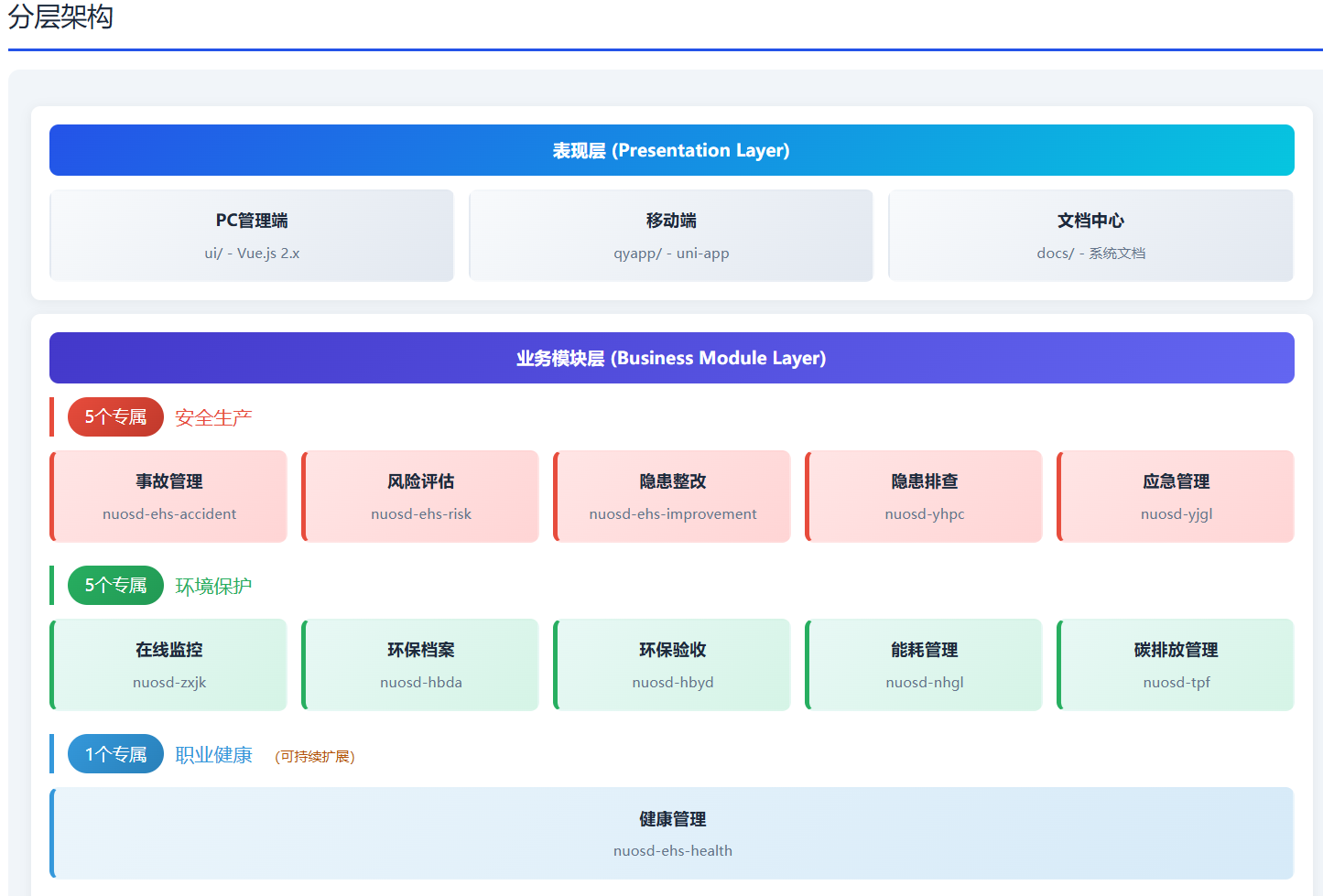Click the blue 1个专属 badge
This screenshot has width=1323, height=896.
pos(115,754)
